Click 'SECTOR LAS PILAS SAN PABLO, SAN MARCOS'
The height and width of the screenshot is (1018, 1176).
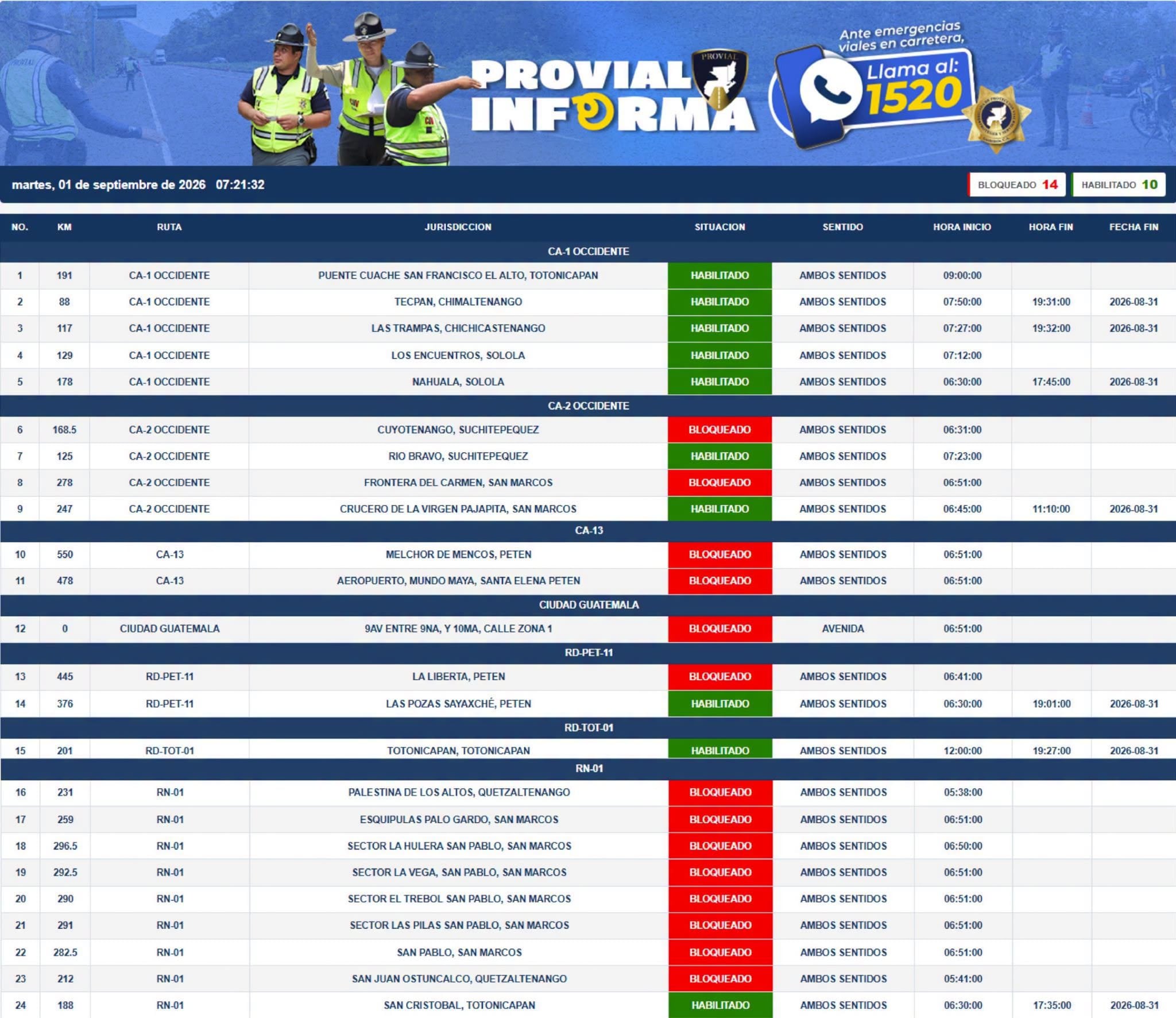(459, 926)
